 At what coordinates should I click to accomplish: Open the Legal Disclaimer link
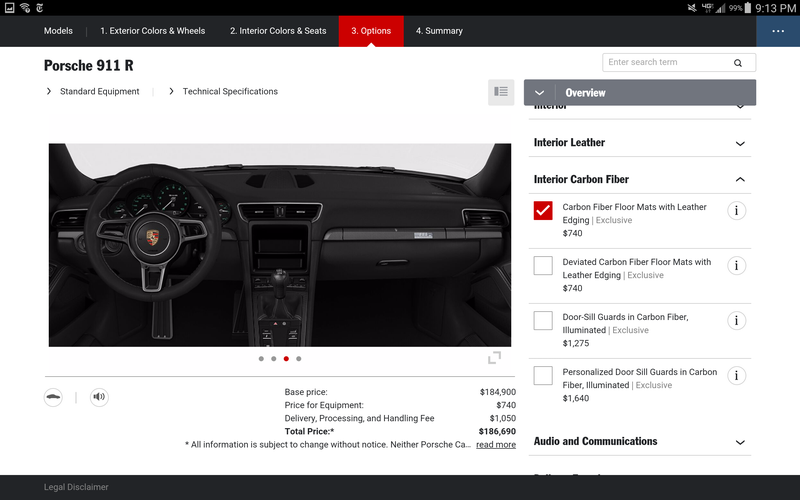click(x=76, y=487)
